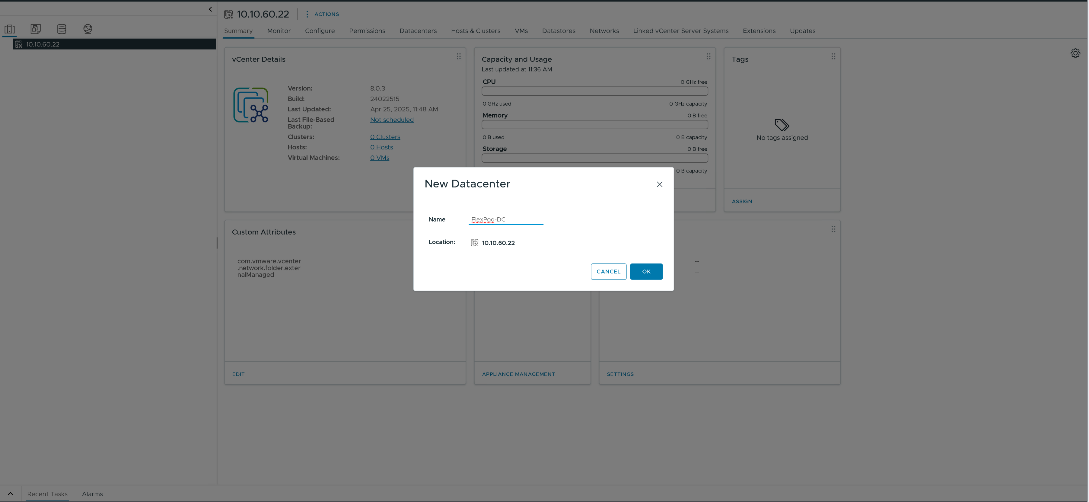Click drag handle on Tags card
1089x502 pixels.
pyautogui.click(x=833, y=57)
